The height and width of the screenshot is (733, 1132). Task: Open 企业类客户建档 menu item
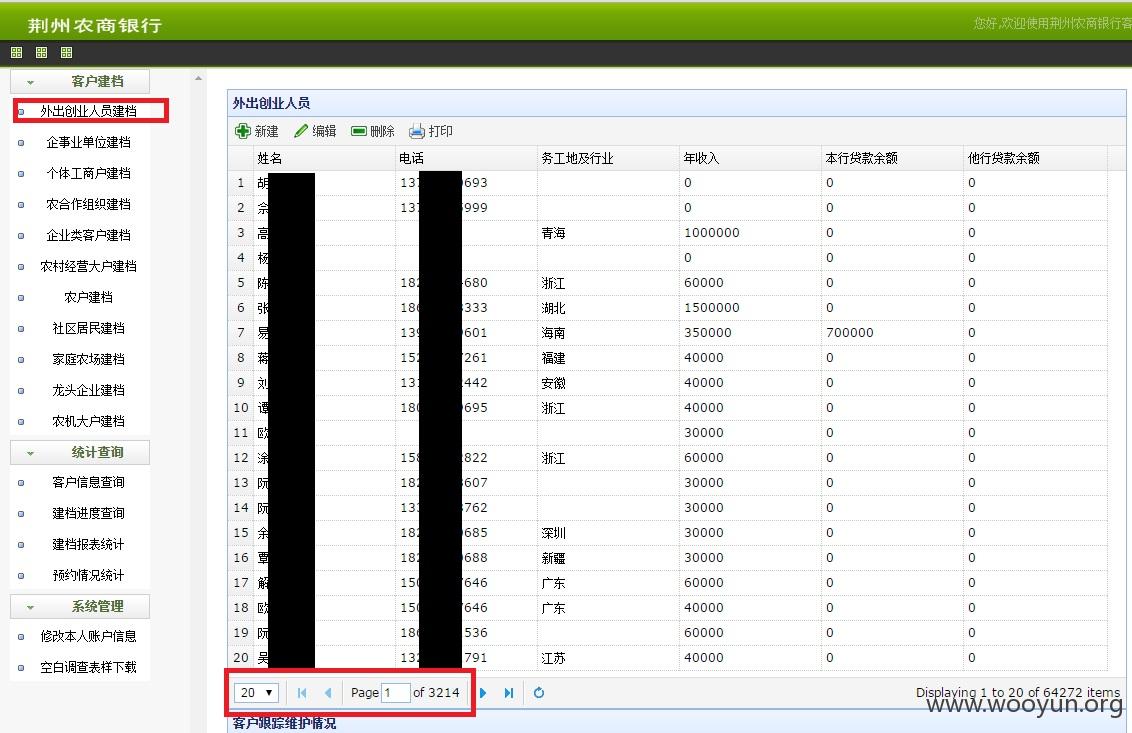[x=88, y=235]
